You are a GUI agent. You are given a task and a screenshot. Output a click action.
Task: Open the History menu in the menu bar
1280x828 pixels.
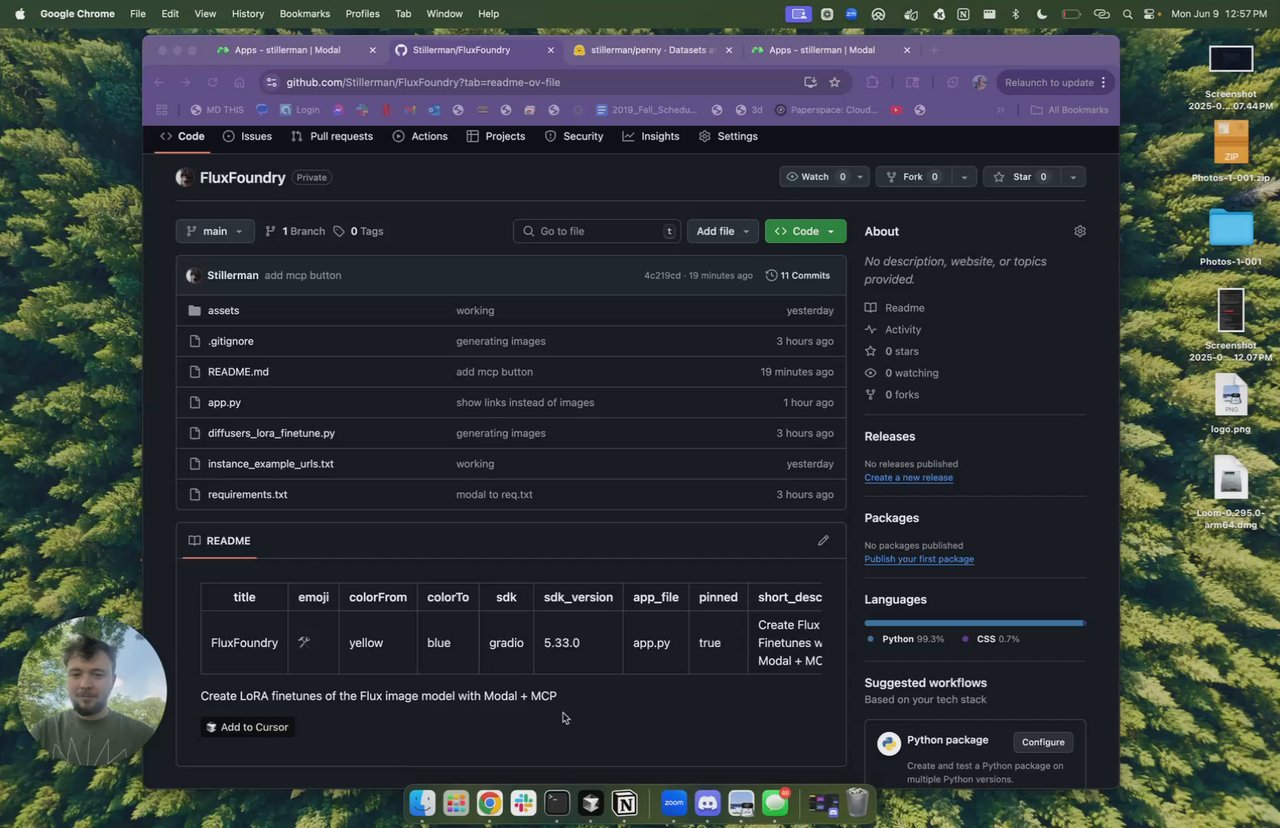248,14
